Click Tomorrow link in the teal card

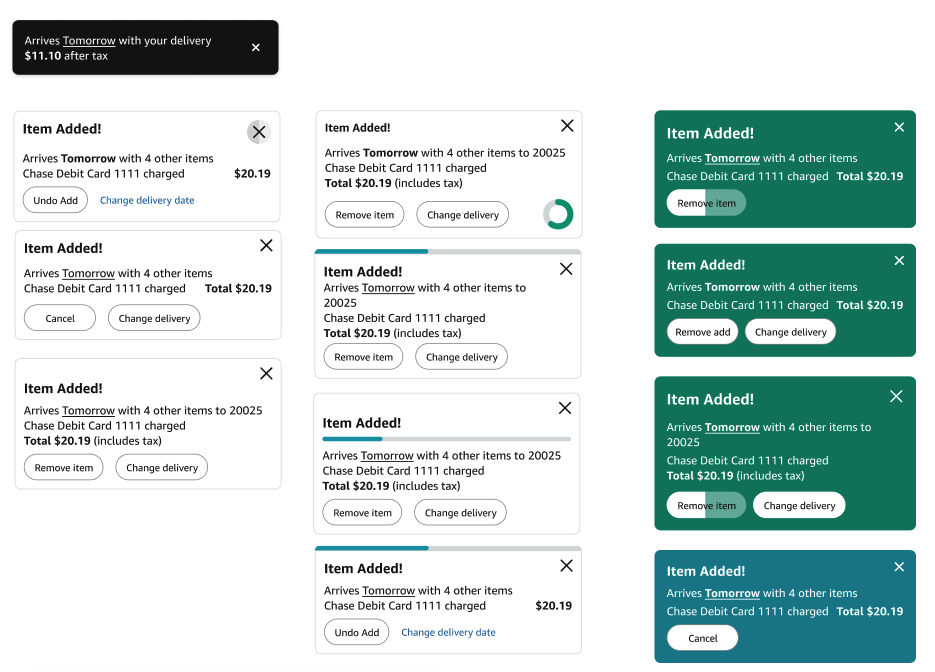(x=732, y=593)
